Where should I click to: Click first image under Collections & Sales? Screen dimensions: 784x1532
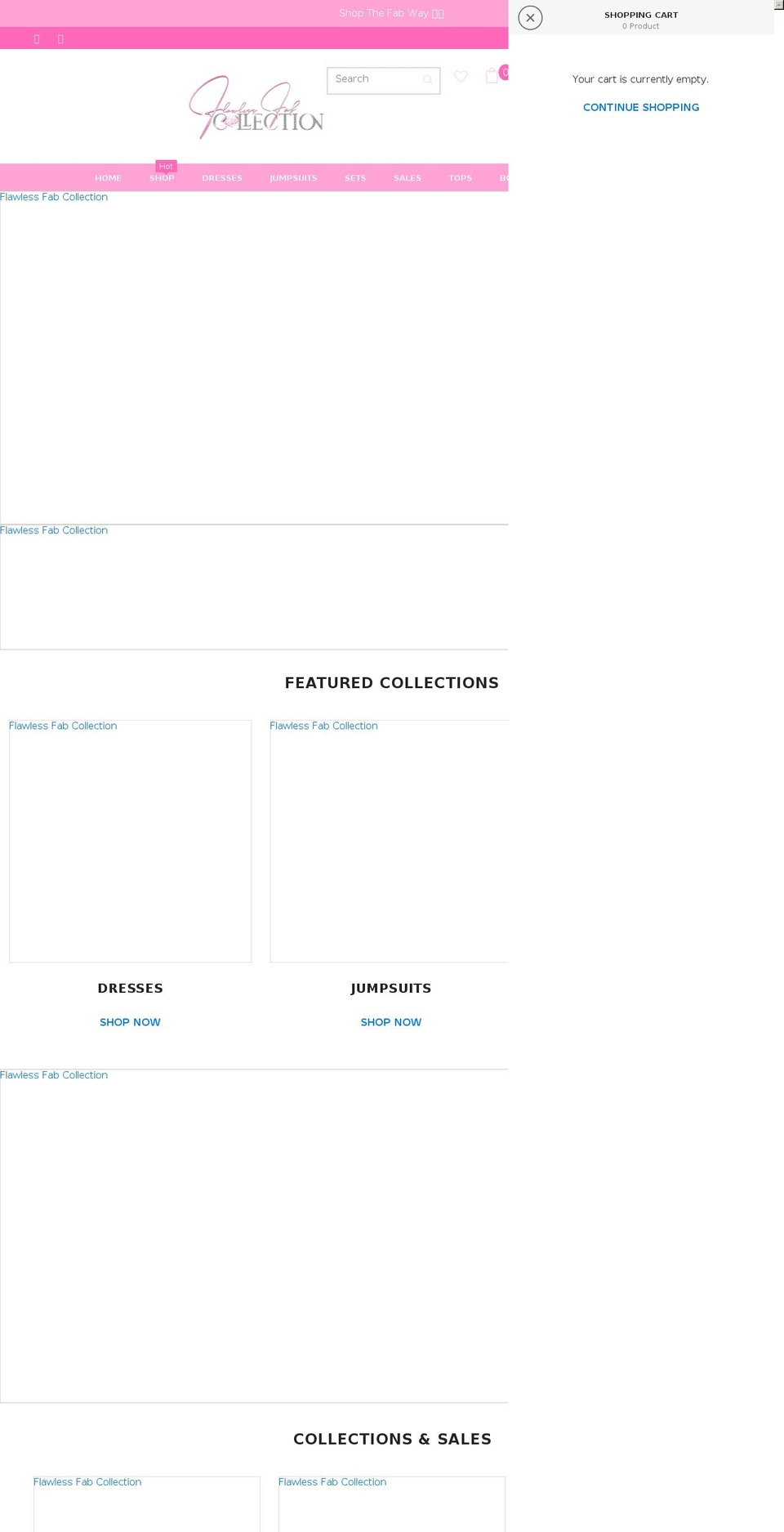pos(147,1503)
